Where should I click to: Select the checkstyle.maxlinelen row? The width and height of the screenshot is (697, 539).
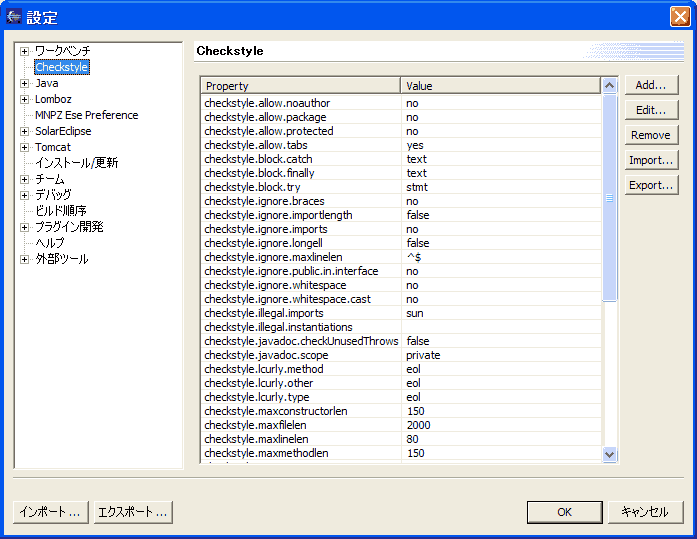[401, 439]
